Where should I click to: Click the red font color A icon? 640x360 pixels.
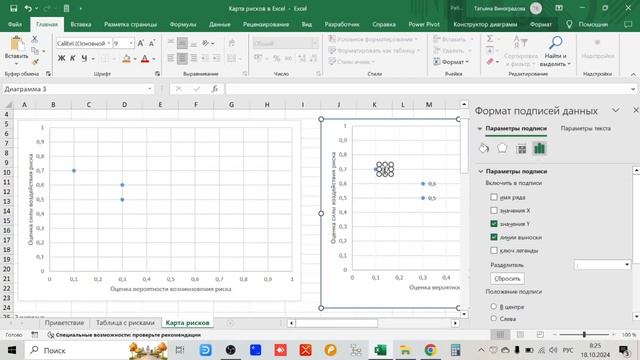click(144, 59)
